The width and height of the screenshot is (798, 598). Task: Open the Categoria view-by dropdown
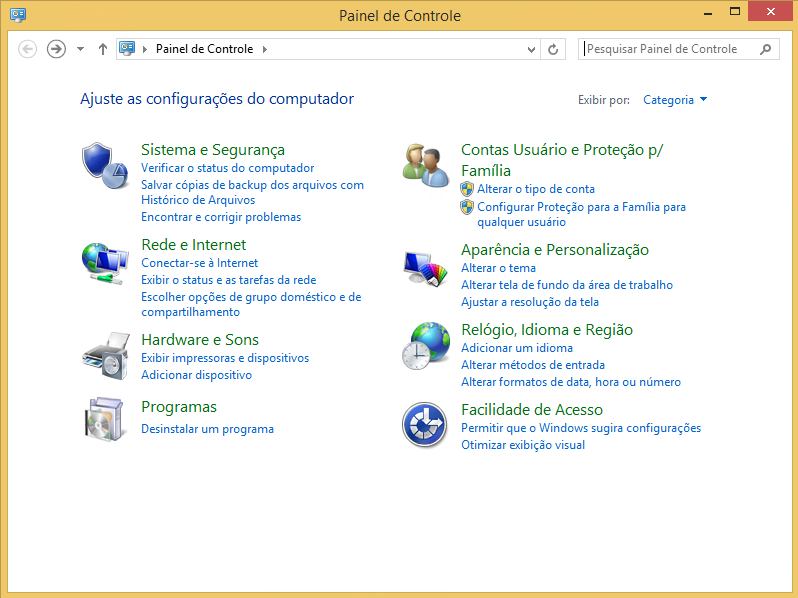(675, 100)
